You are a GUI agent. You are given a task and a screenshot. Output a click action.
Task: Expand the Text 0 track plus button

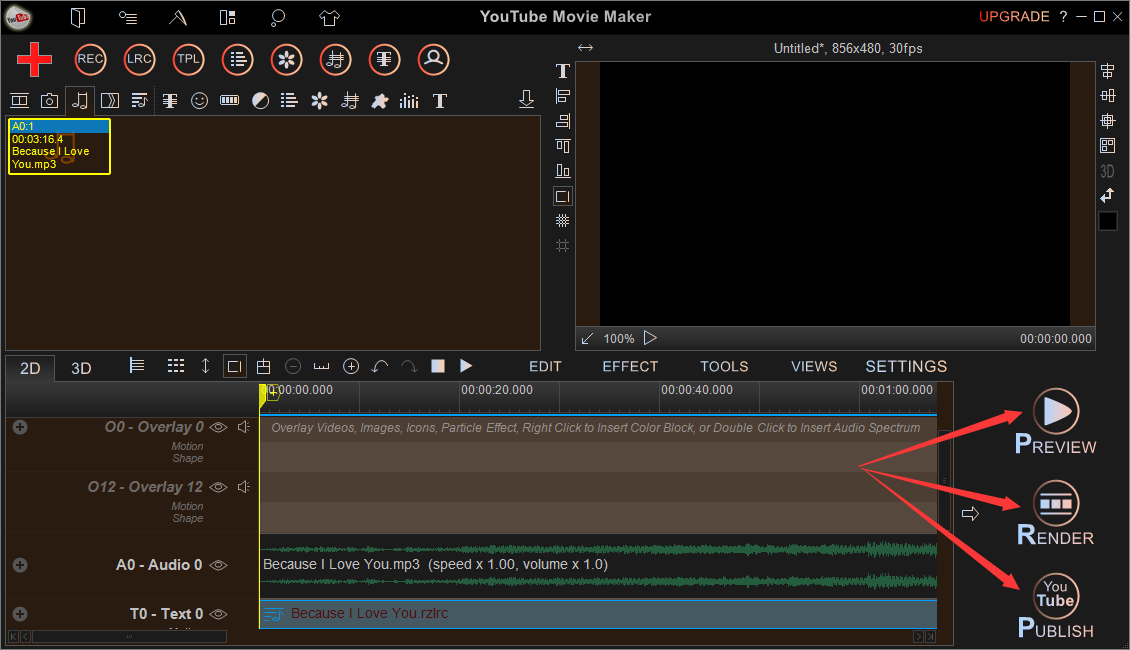tap(20, 614)
